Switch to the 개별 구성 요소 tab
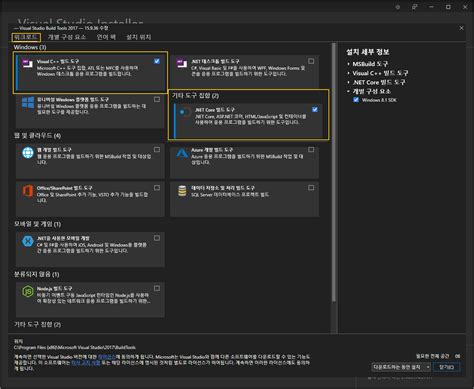This screenshot has width=474, height=389. coord(67,37)
